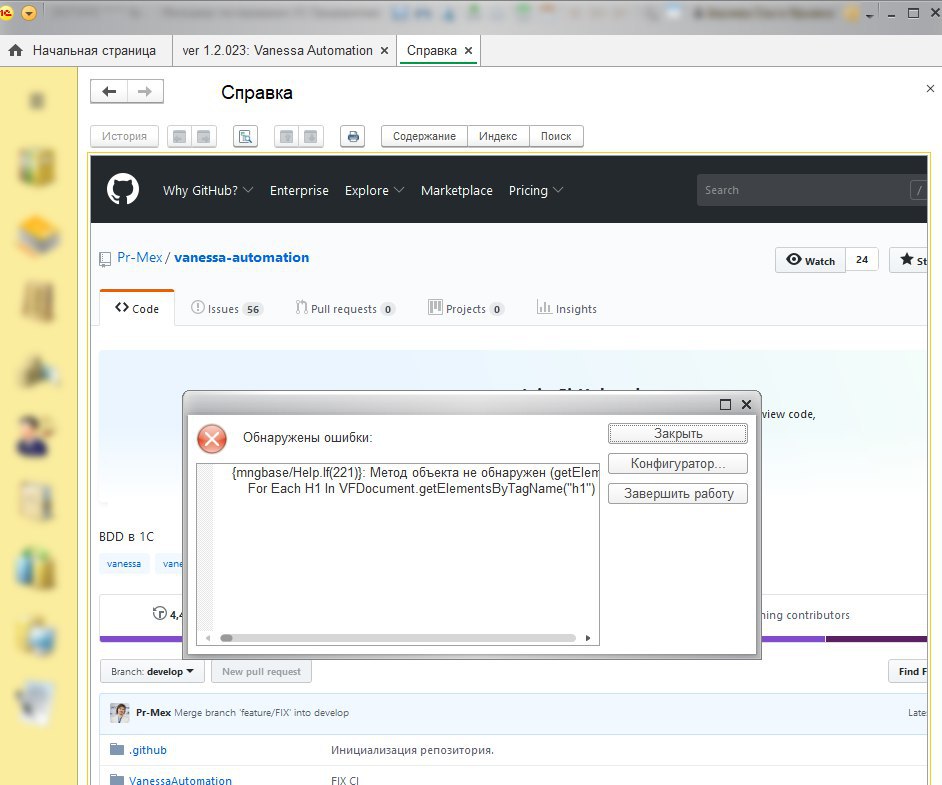Go forward with the right arrow navigation button
This screenshot has width=942, height=785.
pos(145,91)
